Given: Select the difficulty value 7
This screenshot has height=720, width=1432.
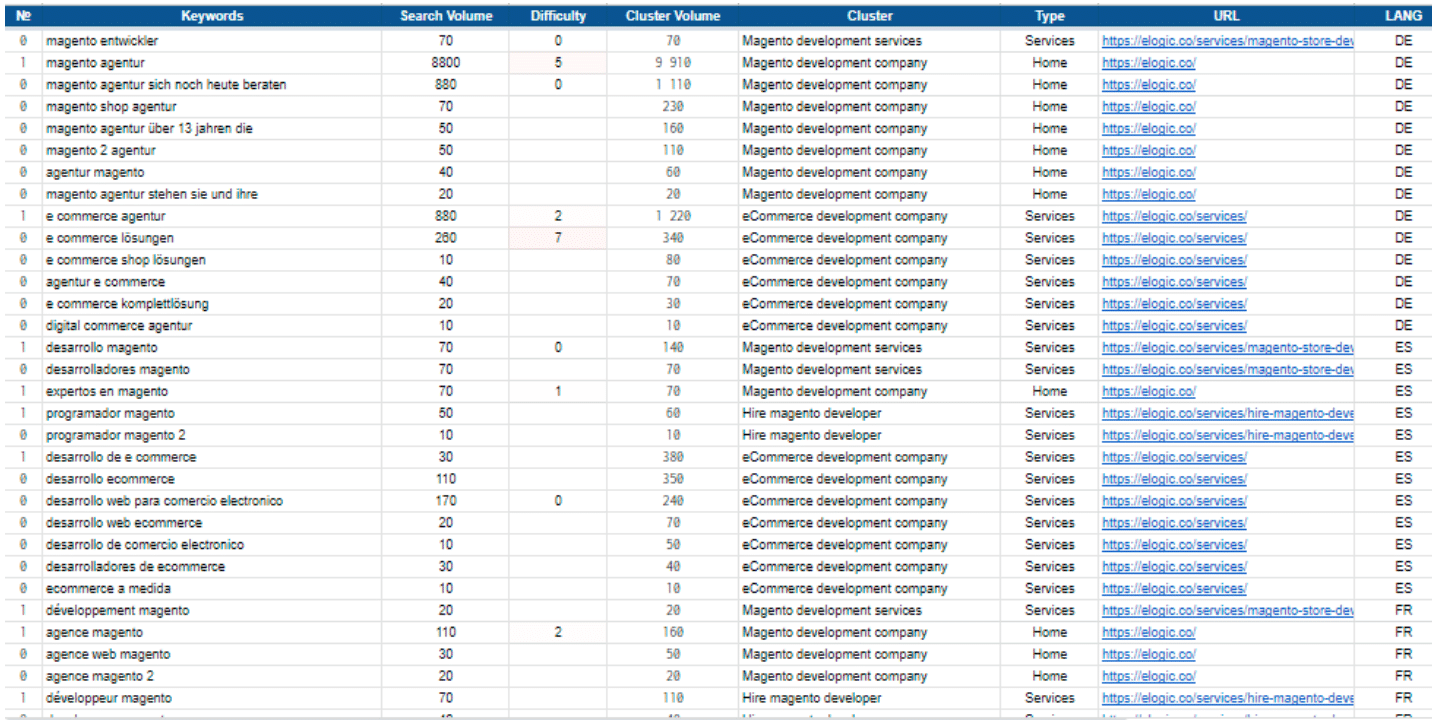Looking at the screenshot, I should coord(558,238).
